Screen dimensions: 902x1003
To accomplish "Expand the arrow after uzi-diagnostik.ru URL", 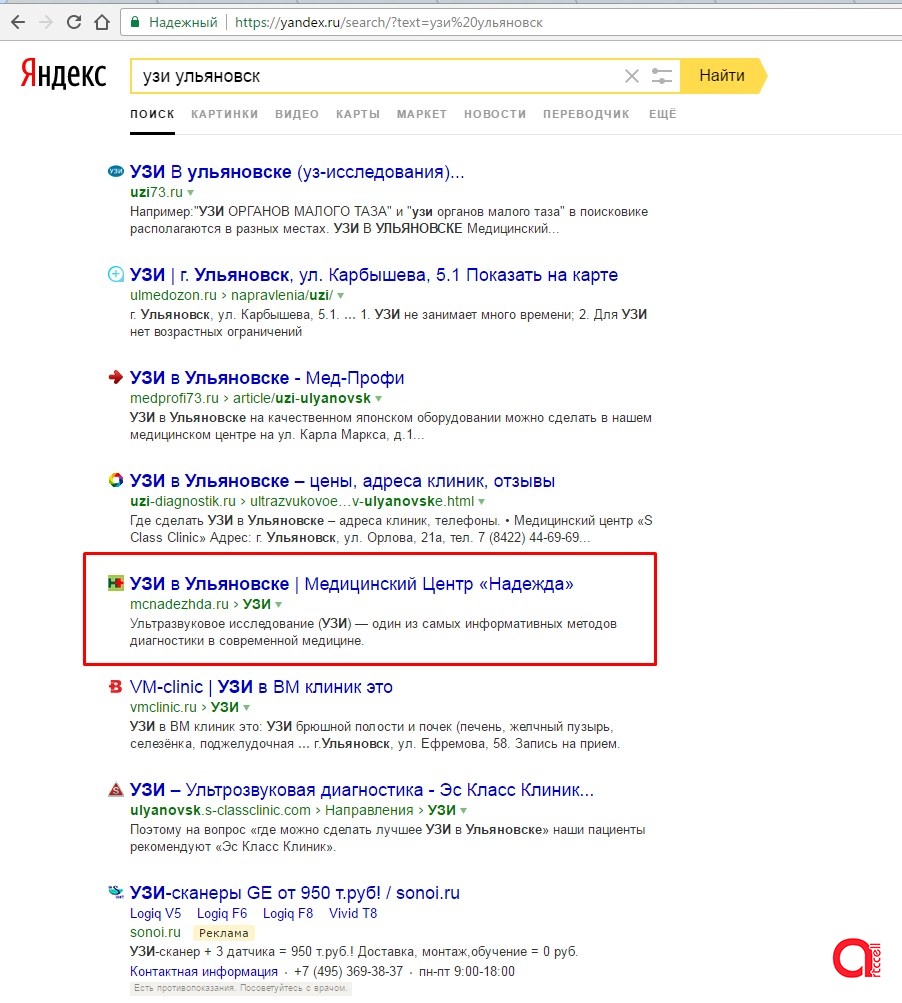I will pyautogui.click(x=481, y=502).
